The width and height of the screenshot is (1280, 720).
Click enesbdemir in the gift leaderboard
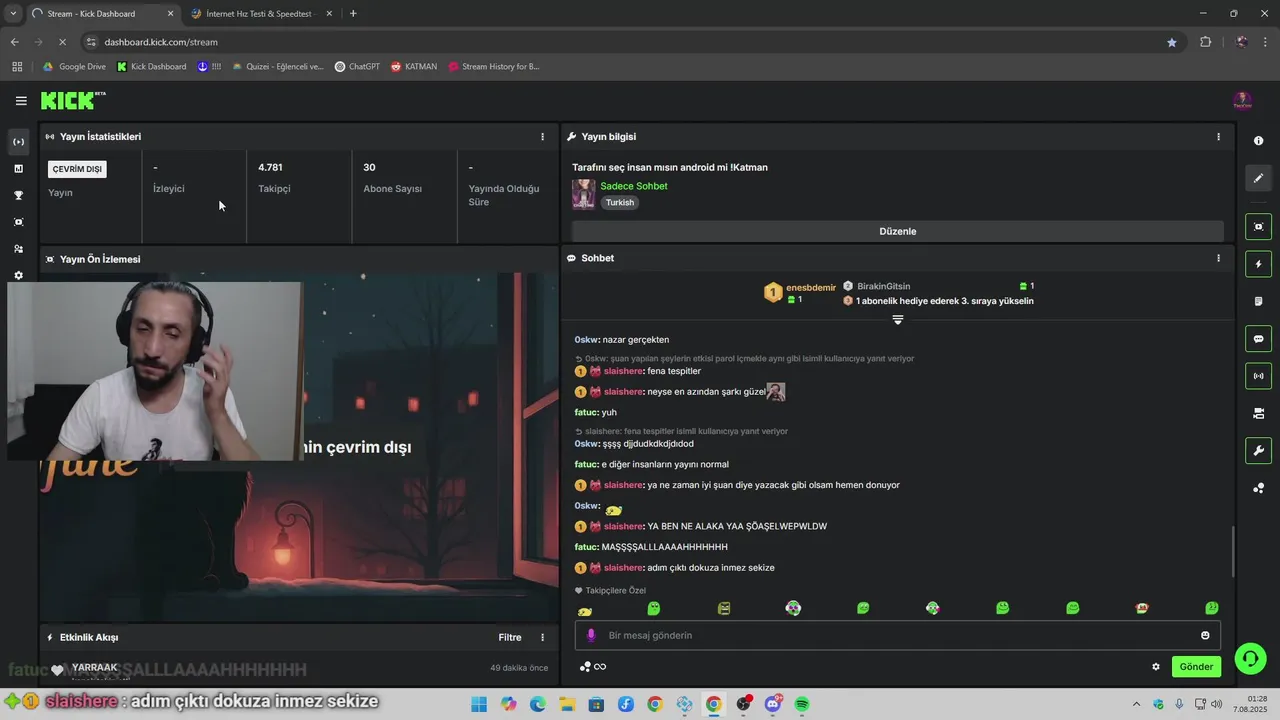click(810, 287)
